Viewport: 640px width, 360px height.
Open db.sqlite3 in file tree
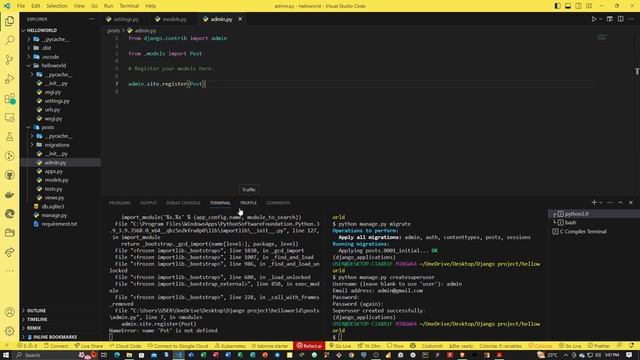(x=53, y=207)
